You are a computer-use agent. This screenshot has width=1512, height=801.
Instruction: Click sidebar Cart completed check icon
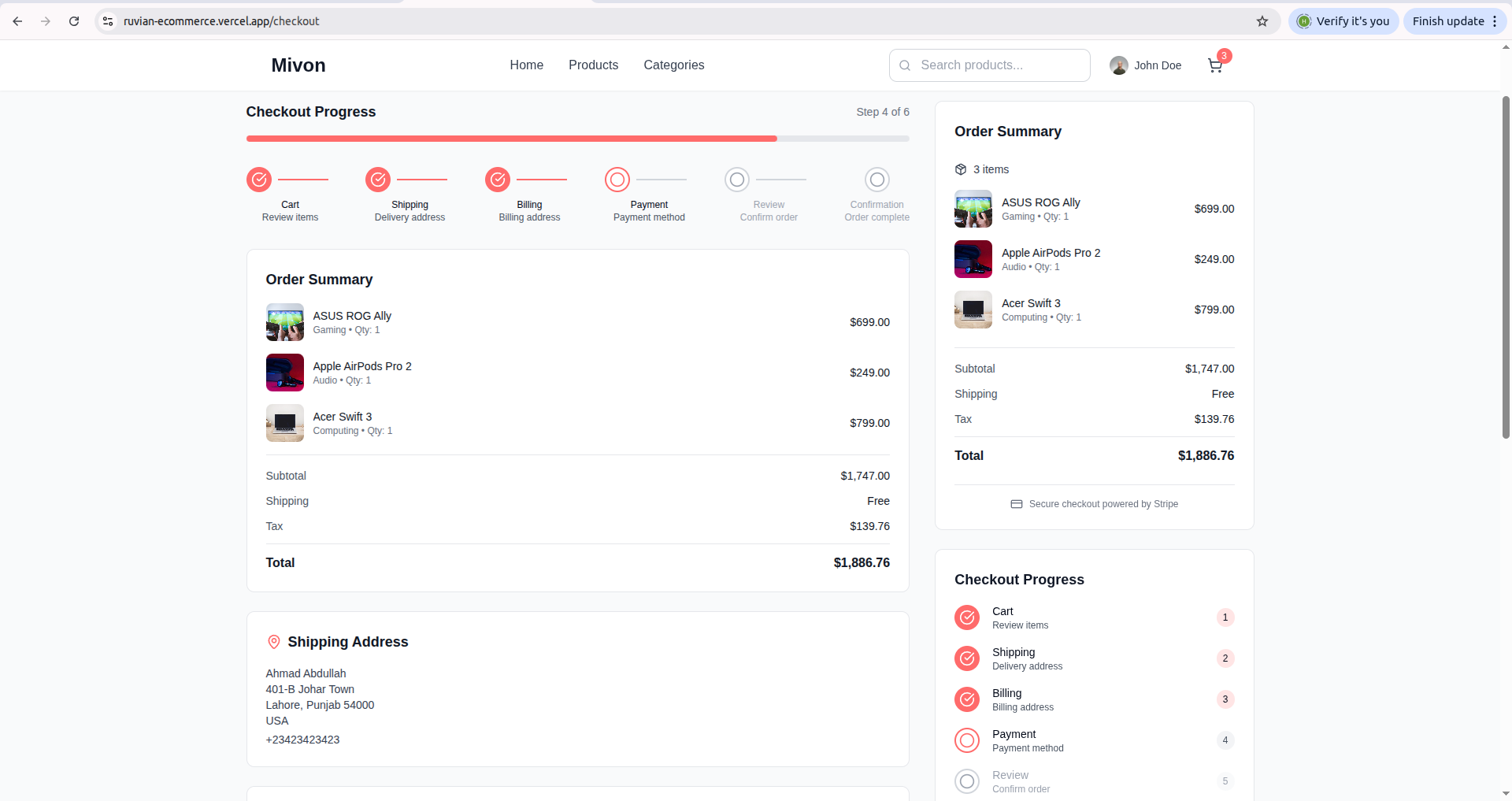coord(967,617)
